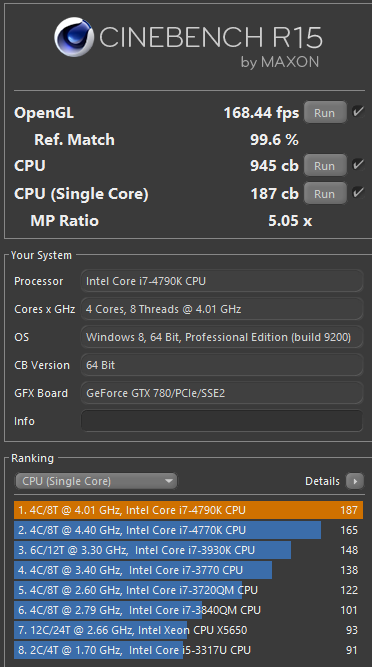Viewport: 372px width, 667px height.
Task: Select the i7-3930K ranking row
Action: [x=188, y=550]
